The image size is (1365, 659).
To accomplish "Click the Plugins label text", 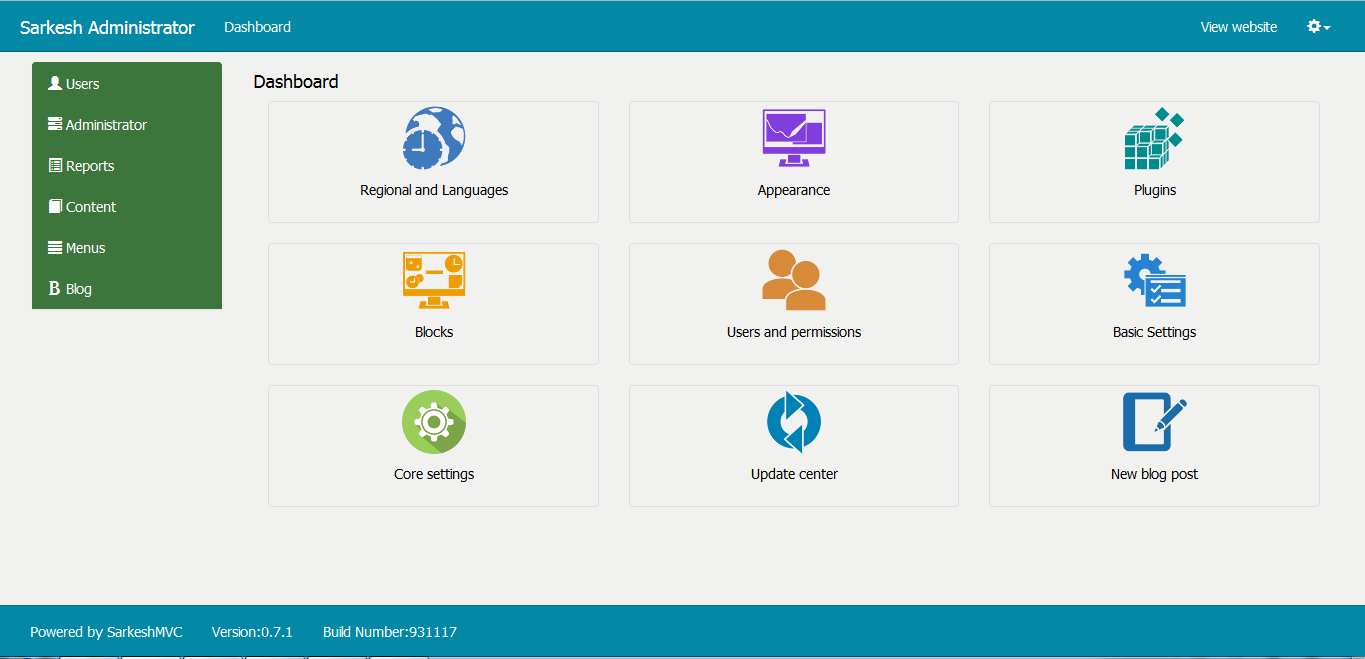I will pos(1155,190).
